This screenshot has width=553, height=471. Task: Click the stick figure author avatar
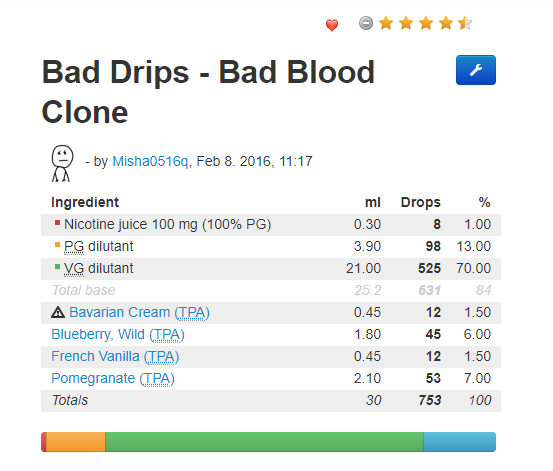coord(62,163)
